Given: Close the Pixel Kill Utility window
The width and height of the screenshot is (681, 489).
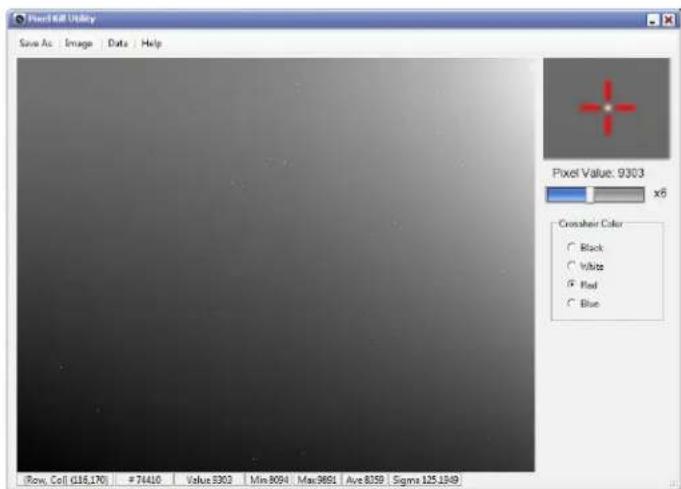Looking at the screenshot, I should 668,20.
